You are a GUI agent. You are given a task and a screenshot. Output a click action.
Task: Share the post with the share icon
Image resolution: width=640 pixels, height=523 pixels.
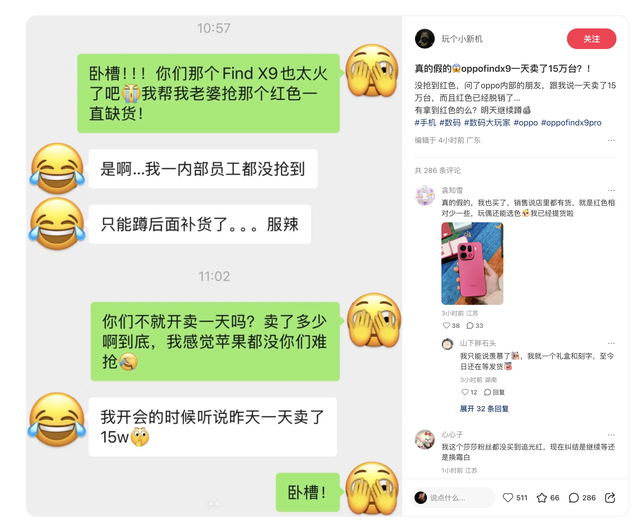click(x=610, y=498)
